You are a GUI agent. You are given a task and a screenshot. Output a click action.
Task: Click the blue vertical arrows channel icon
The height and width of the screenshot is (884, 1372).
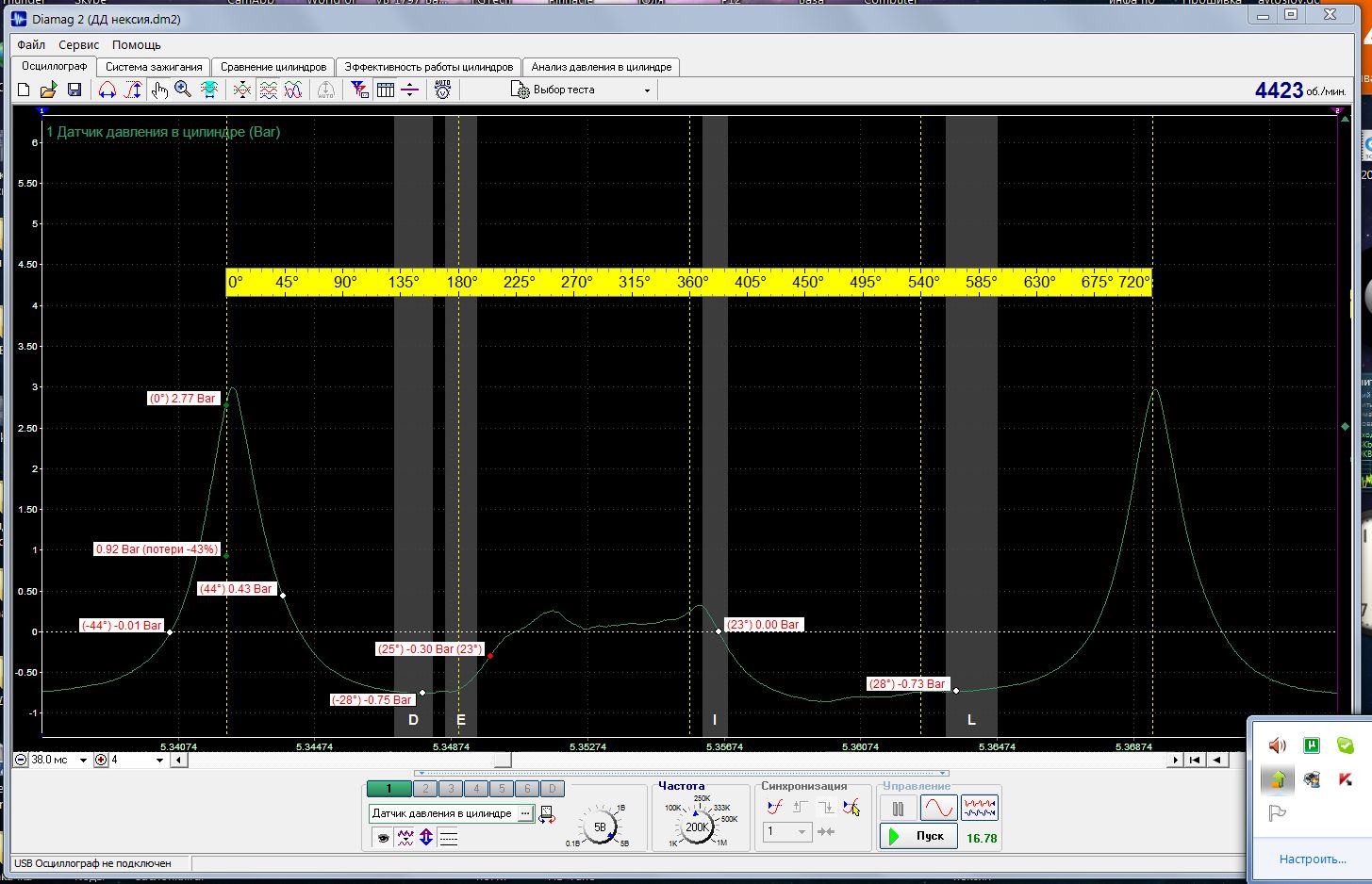[426, 837]
